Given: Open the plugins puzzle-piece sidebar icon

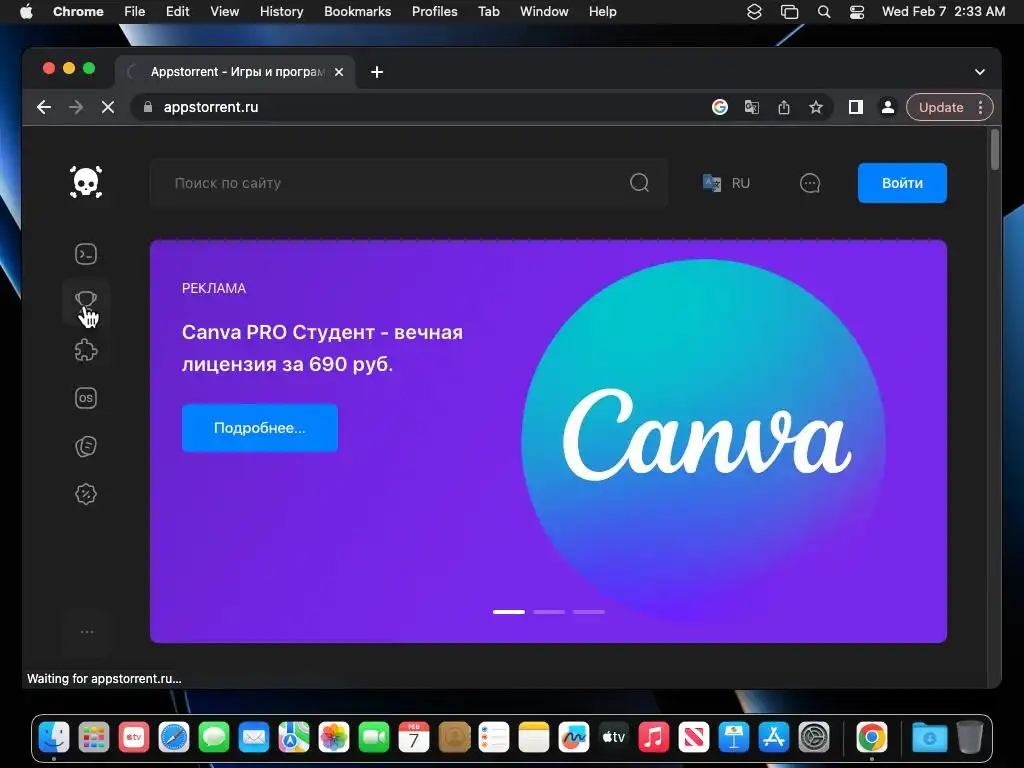Looking at the screenshot, I should (86, 350).
